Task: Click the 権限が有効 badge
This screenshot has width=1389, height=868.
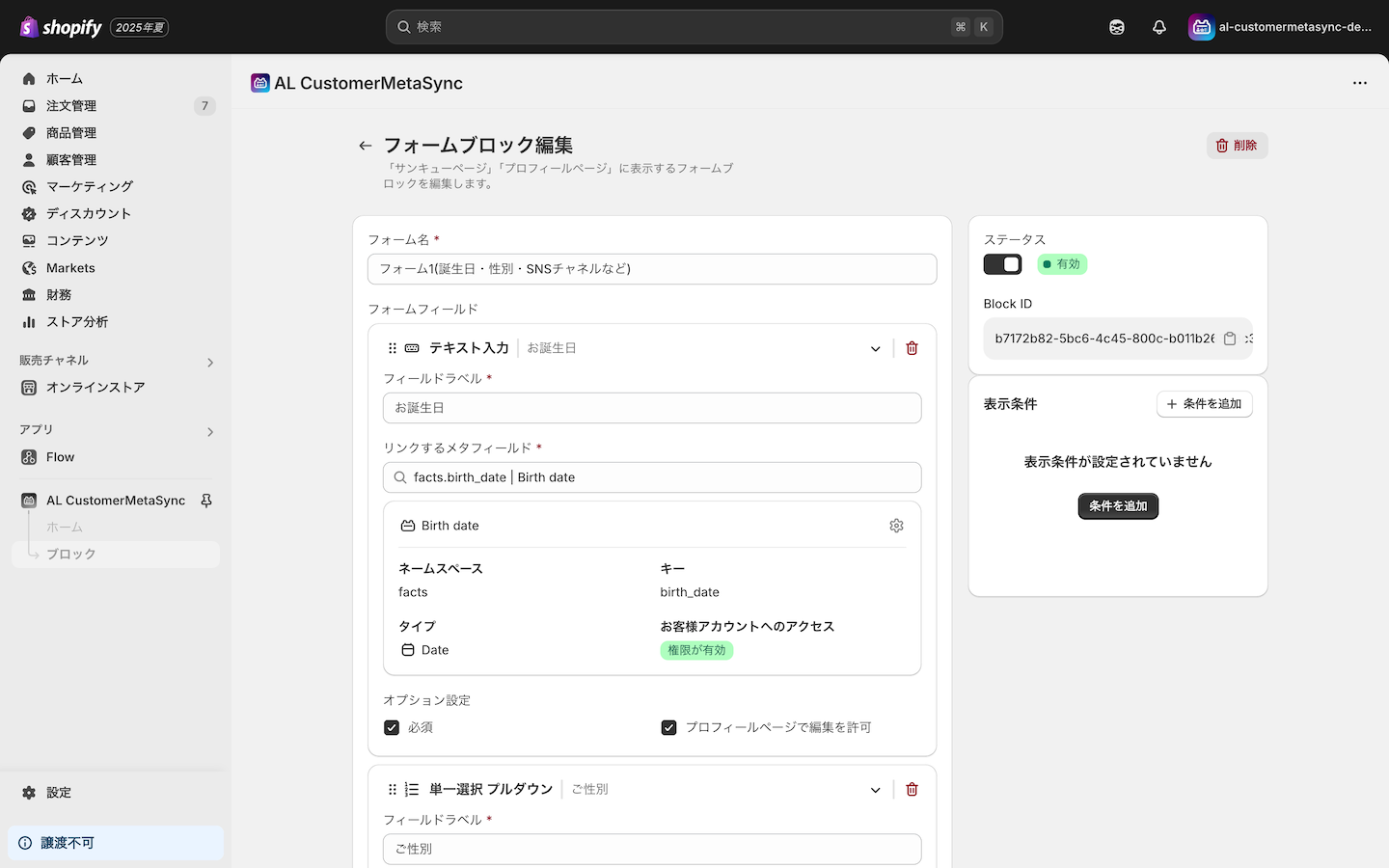Action: 696,650
